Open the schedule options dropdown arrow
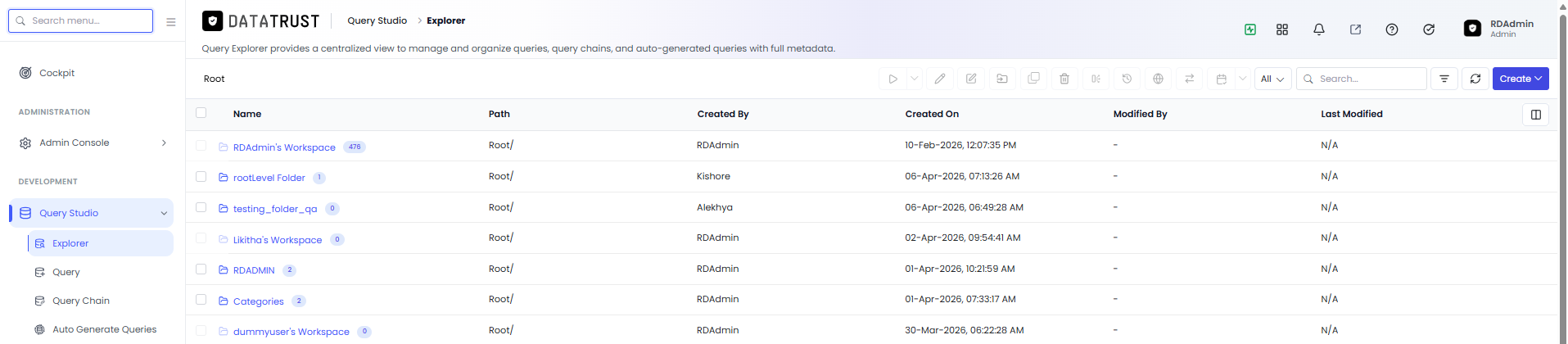 [x=1243, y=79]
